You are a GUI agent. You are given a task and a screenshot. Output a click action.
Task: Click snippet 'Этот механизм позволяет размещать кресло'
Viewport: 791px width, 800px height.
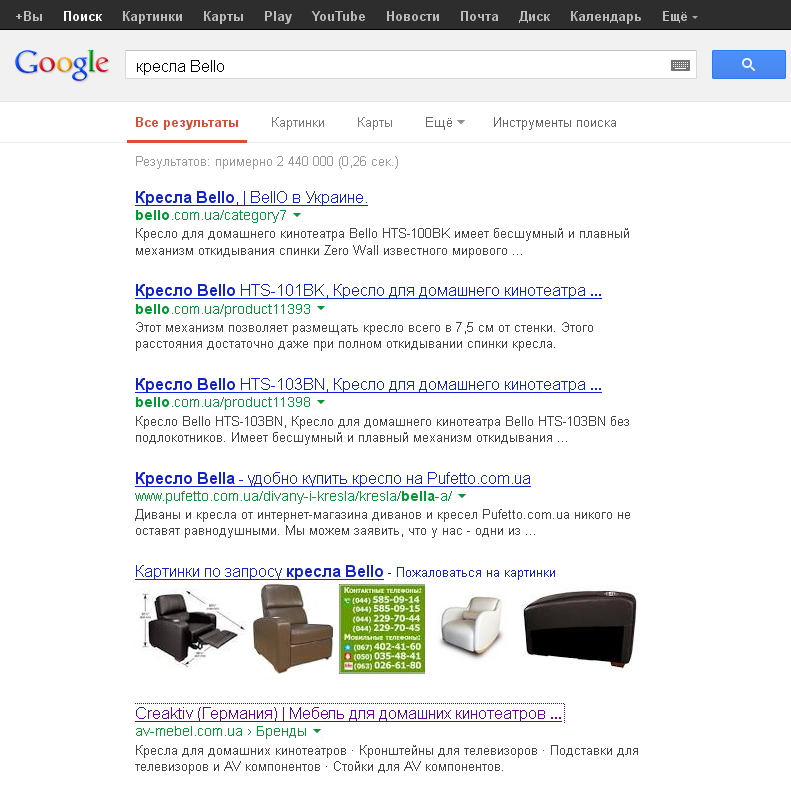364,335
